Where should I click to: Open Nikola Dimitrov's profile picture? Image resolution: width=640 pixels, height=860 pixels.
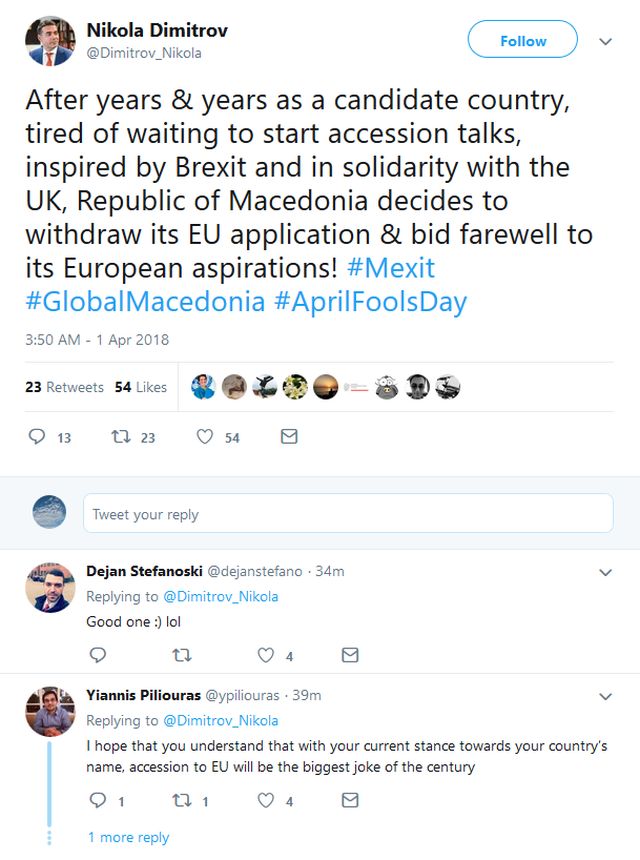coord(50,40)
